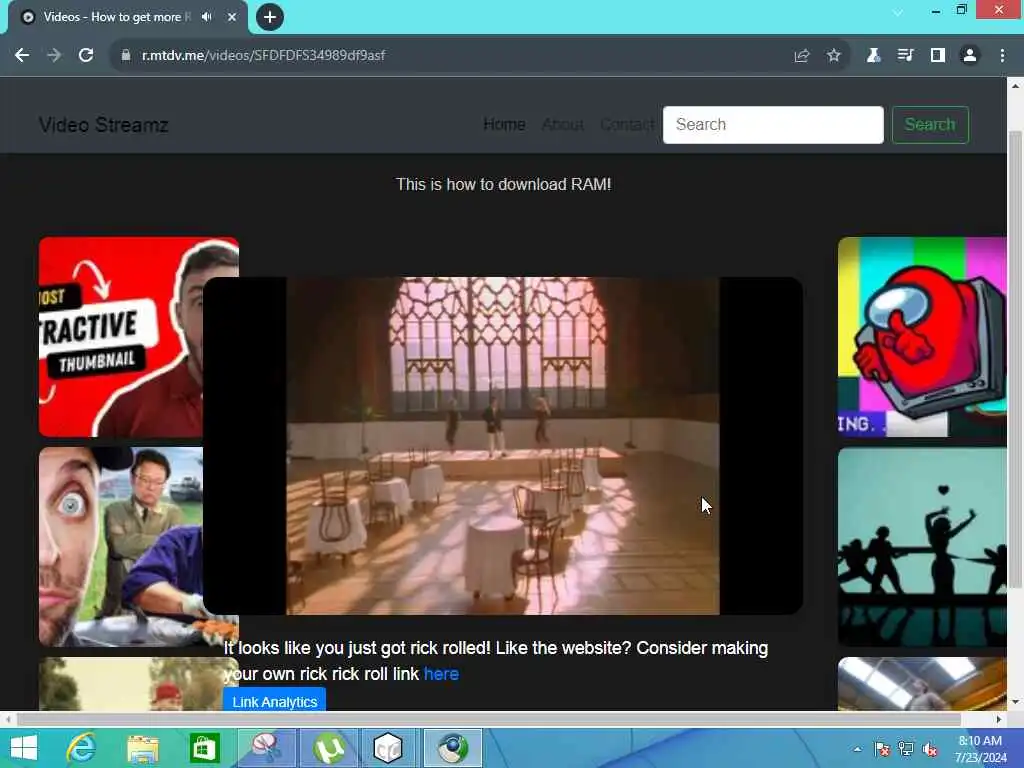Click the horizontal scrollbar thumb

pyautogui.click(x=488, y=719)
